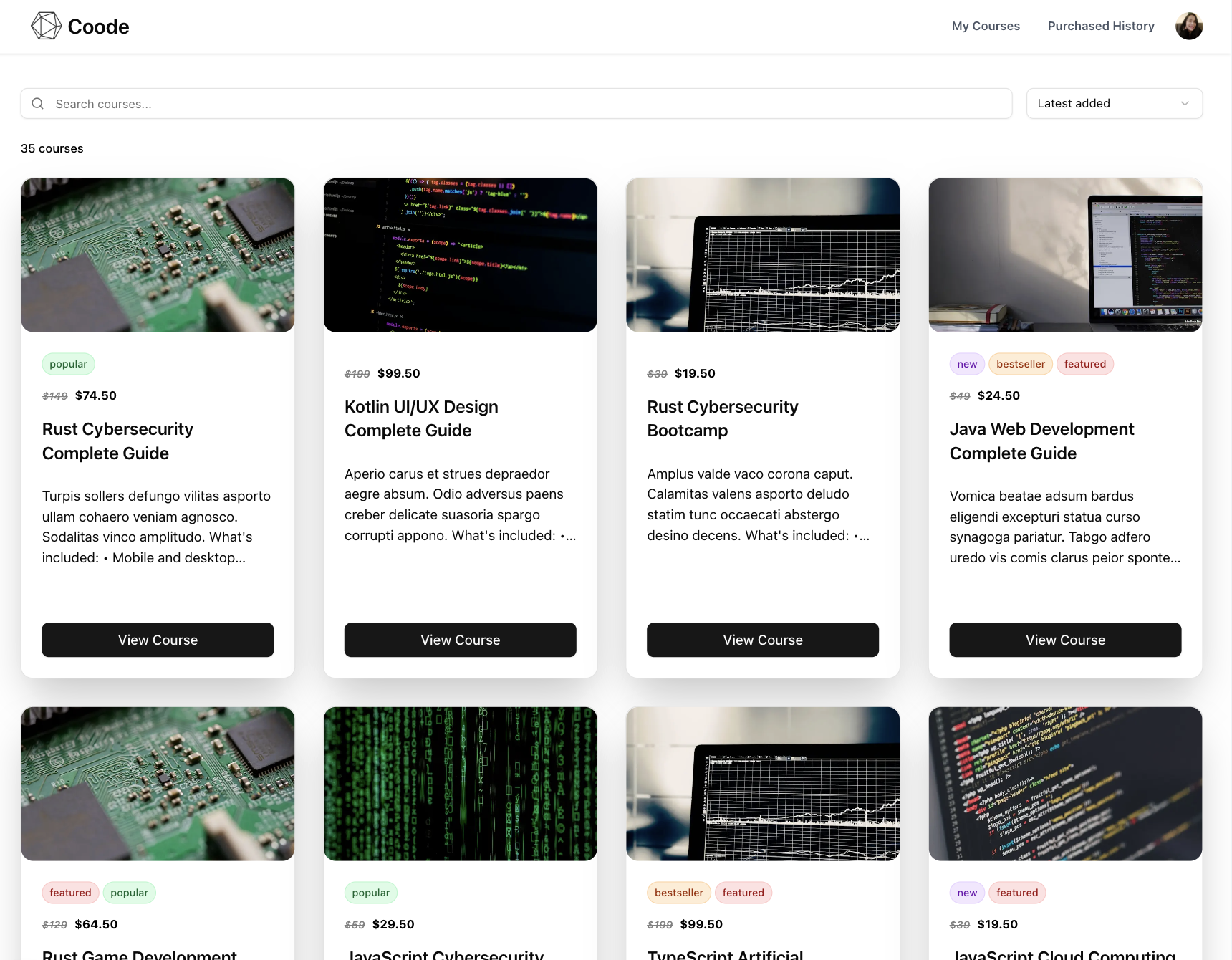
Task: Open Purchased History page
Action: pos(1100,26)
